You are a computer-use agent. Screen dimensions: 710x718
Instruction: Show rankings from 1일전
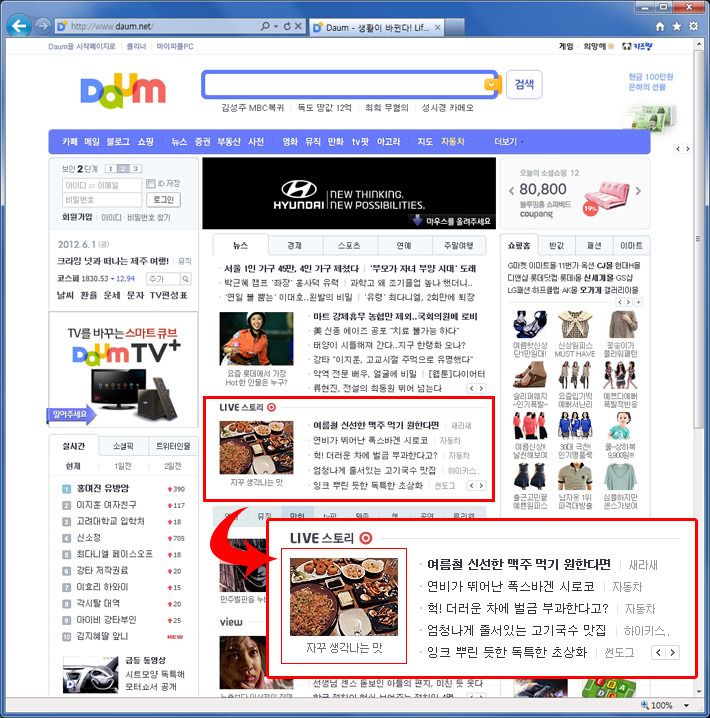pos(123,466)
